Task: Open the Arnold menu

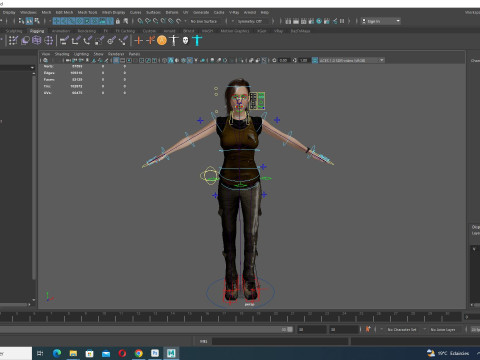Action: tap(250, 12)
